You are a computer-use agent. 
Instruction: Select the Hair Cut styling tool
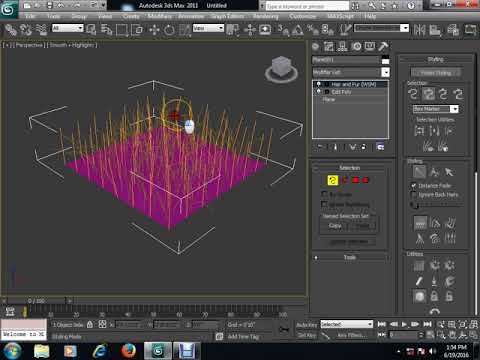click(434, 172)
